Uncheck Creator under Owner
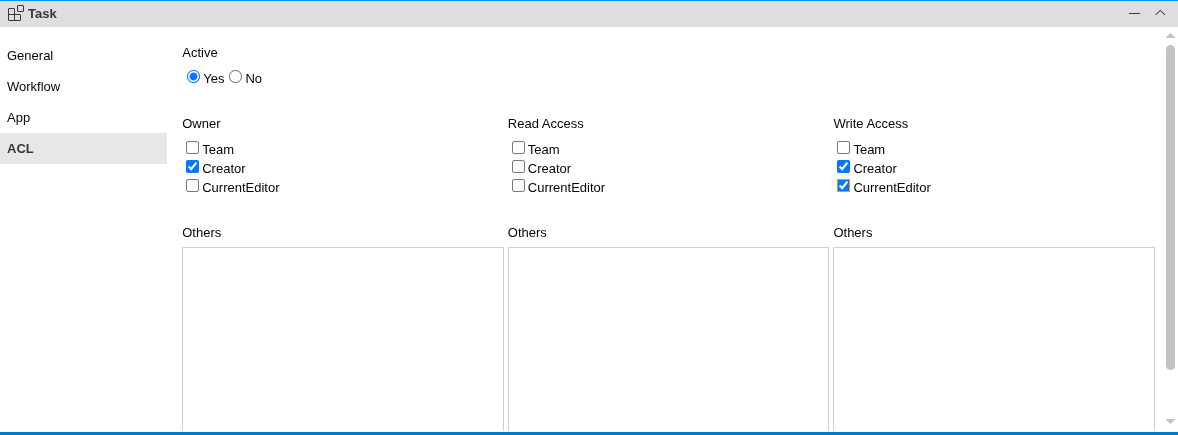The height and width of the screenshot is (435, 1178). 193,167
